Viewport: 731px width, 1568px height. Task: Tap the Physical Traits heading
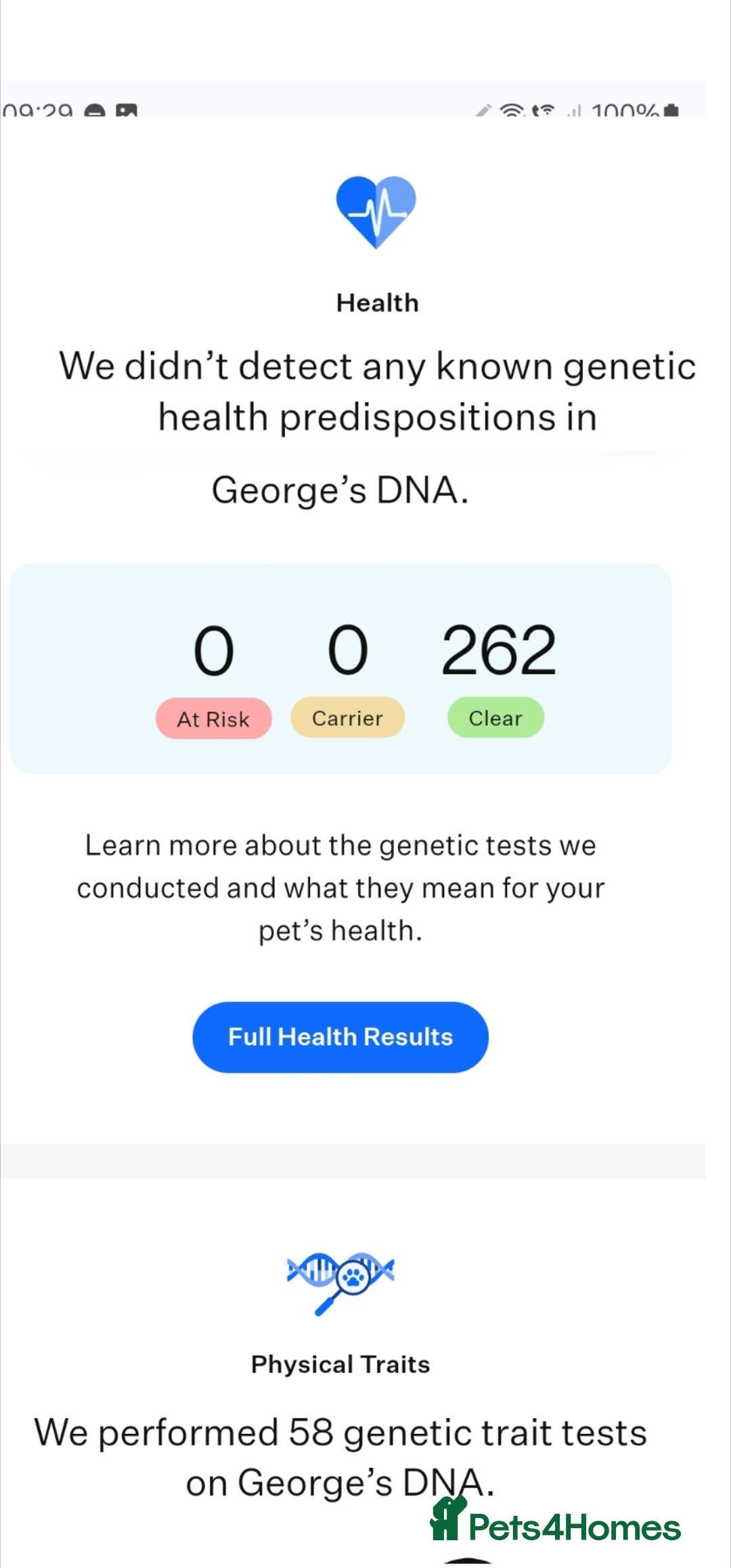pos(340,1364)
